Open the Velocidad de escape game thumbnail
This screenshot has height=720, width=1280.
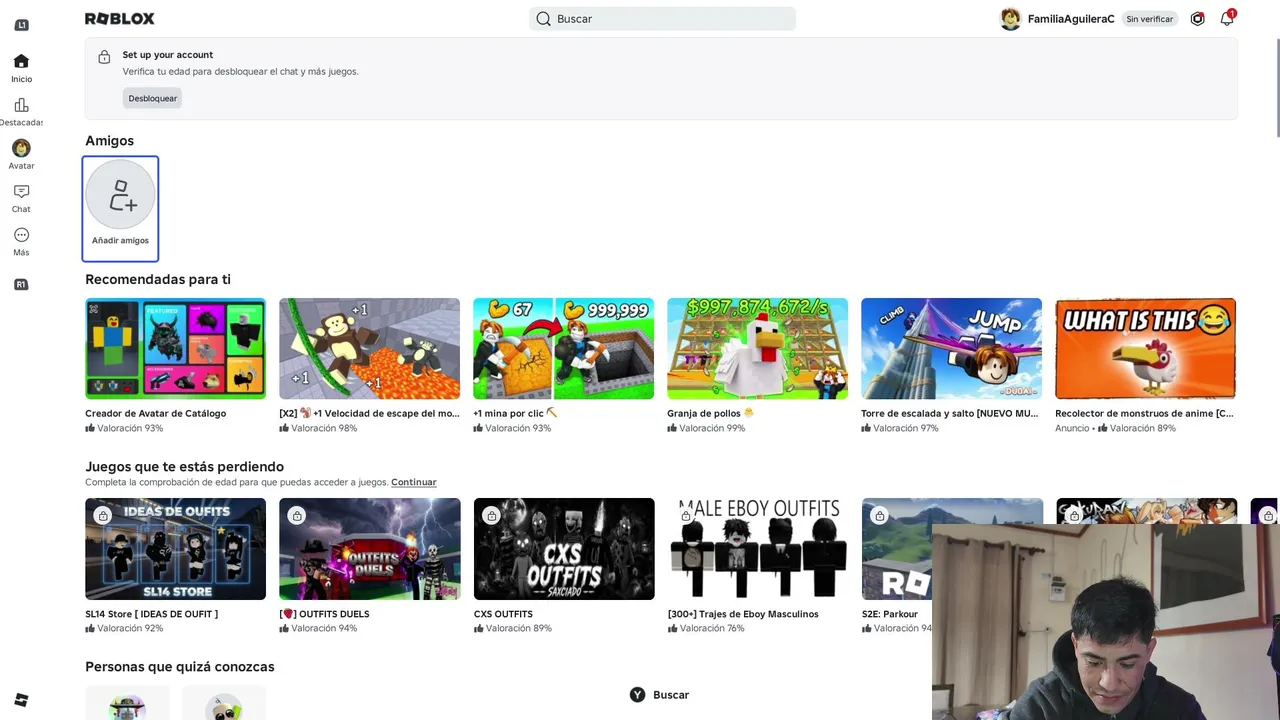[369, 349]
